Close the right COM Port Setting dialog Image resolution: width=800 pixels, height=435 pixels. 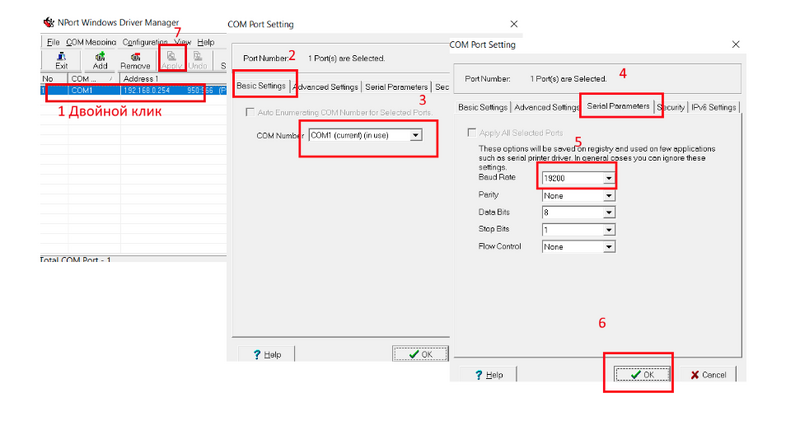(x=735, y=44)
